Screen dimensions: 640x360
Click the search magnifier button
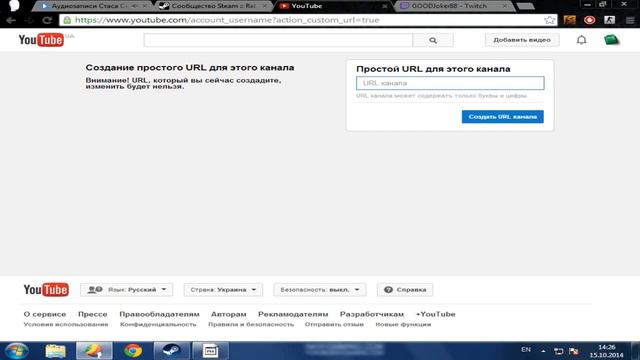(x=433, y=40)
